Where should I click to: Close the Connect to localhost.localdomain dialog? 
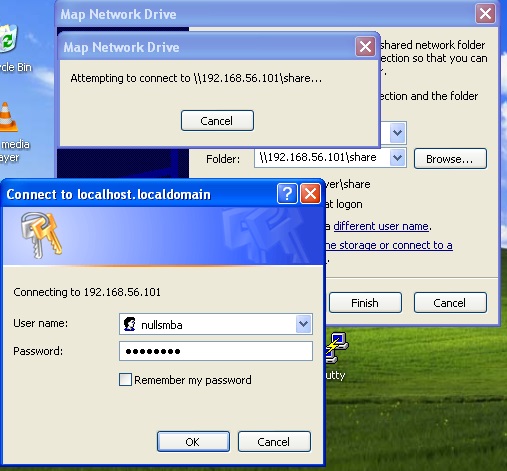pos(310,194)
